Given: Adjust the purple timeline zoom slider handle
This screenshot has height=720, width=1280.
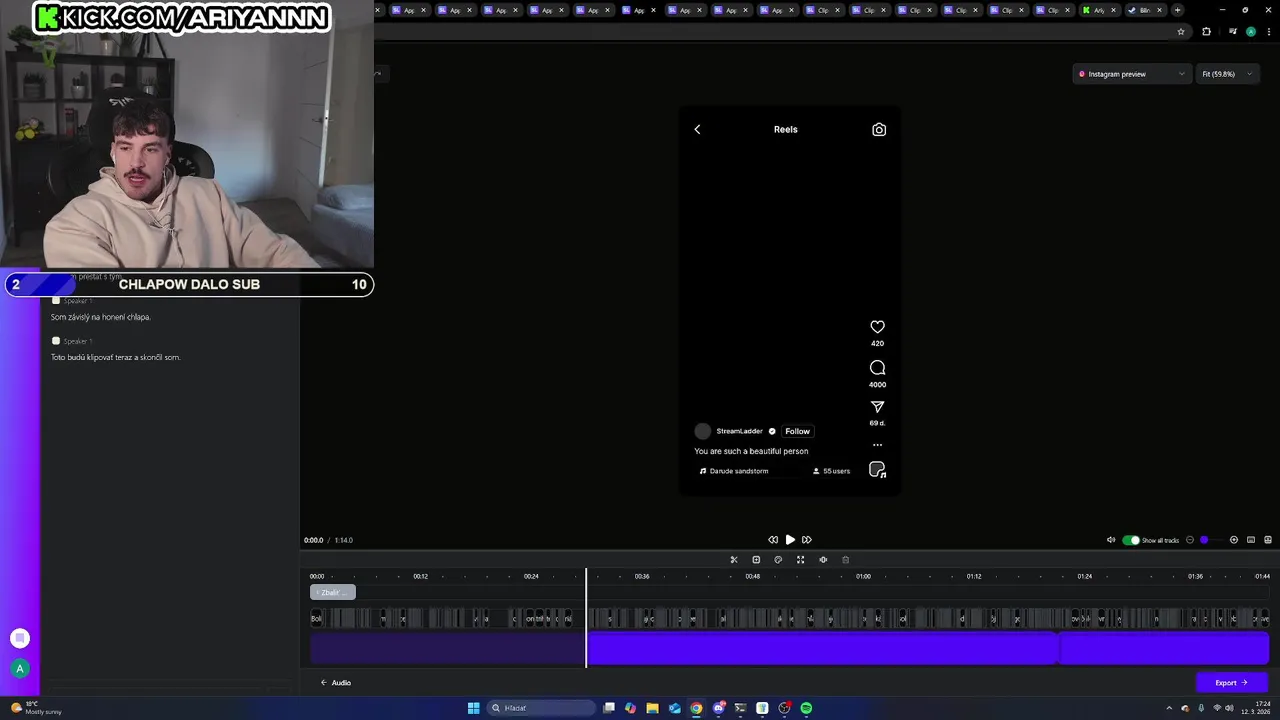Looking at the screenshot, I should (x=1204, y=540).
